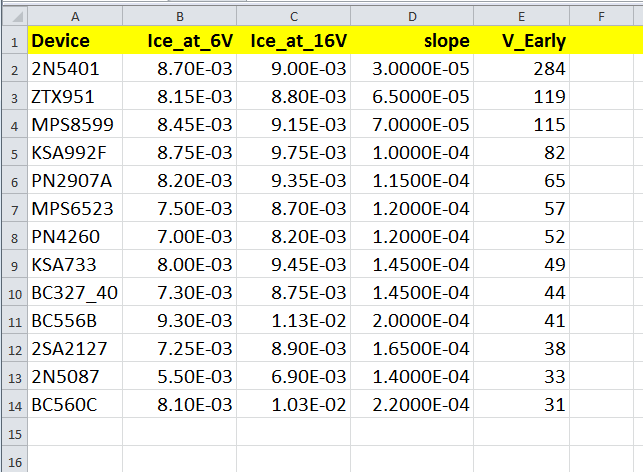
Task: Select row 1 header
Action: (x=15, y=40)
